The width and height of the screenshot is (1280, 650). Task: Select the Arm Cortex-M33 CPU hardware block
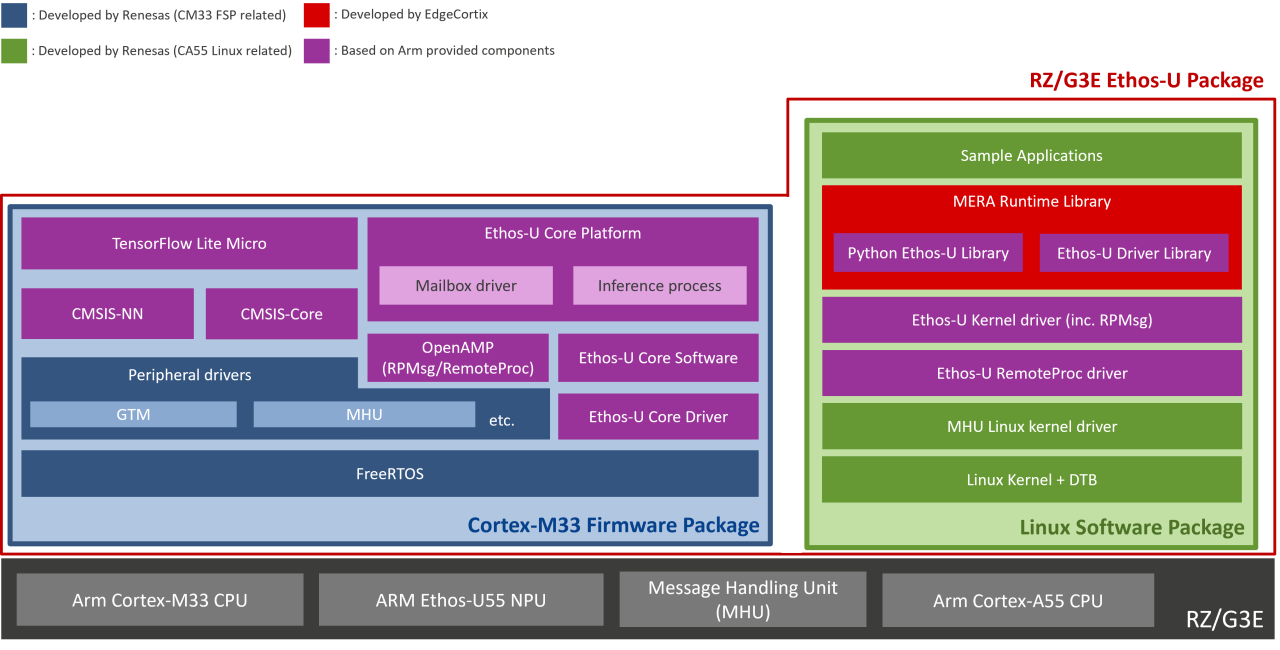click(159, 600)
